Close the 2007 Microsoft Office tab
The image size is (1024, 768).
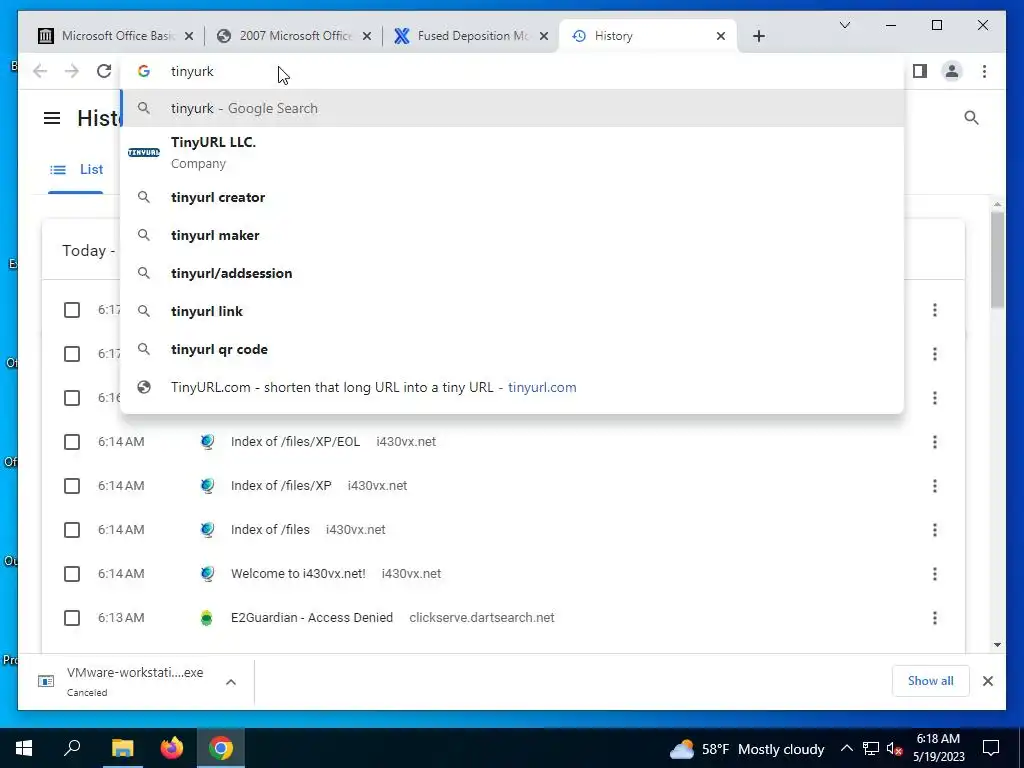pos(367,36)
